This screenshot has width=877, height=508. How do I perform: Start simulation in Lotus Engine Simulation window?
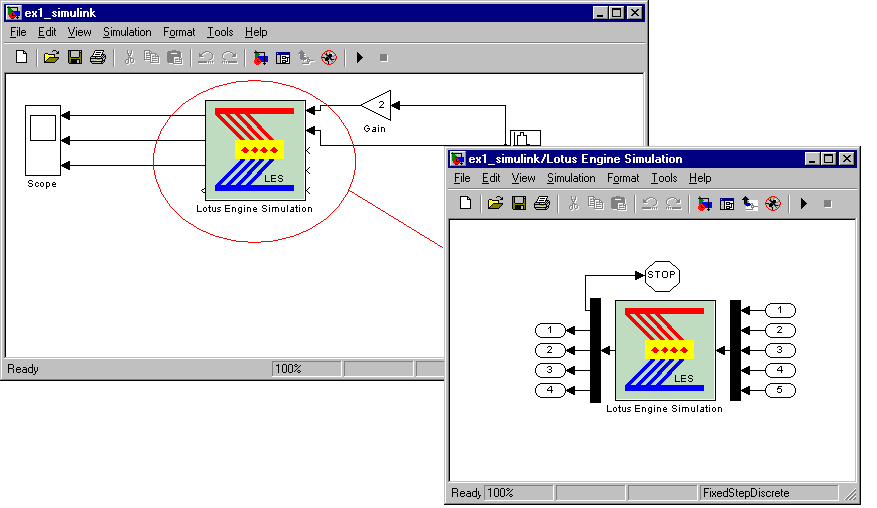804,204
